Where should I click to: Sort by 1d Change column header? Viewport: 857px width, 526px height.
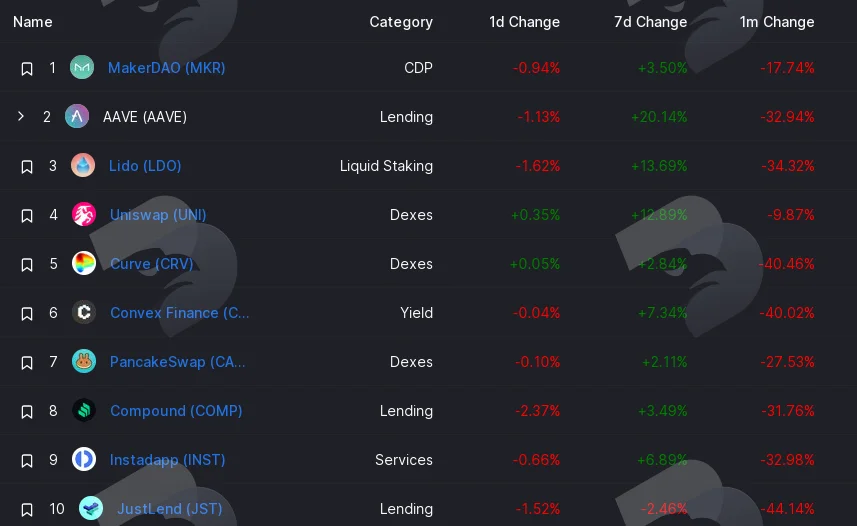coord(524,22)
